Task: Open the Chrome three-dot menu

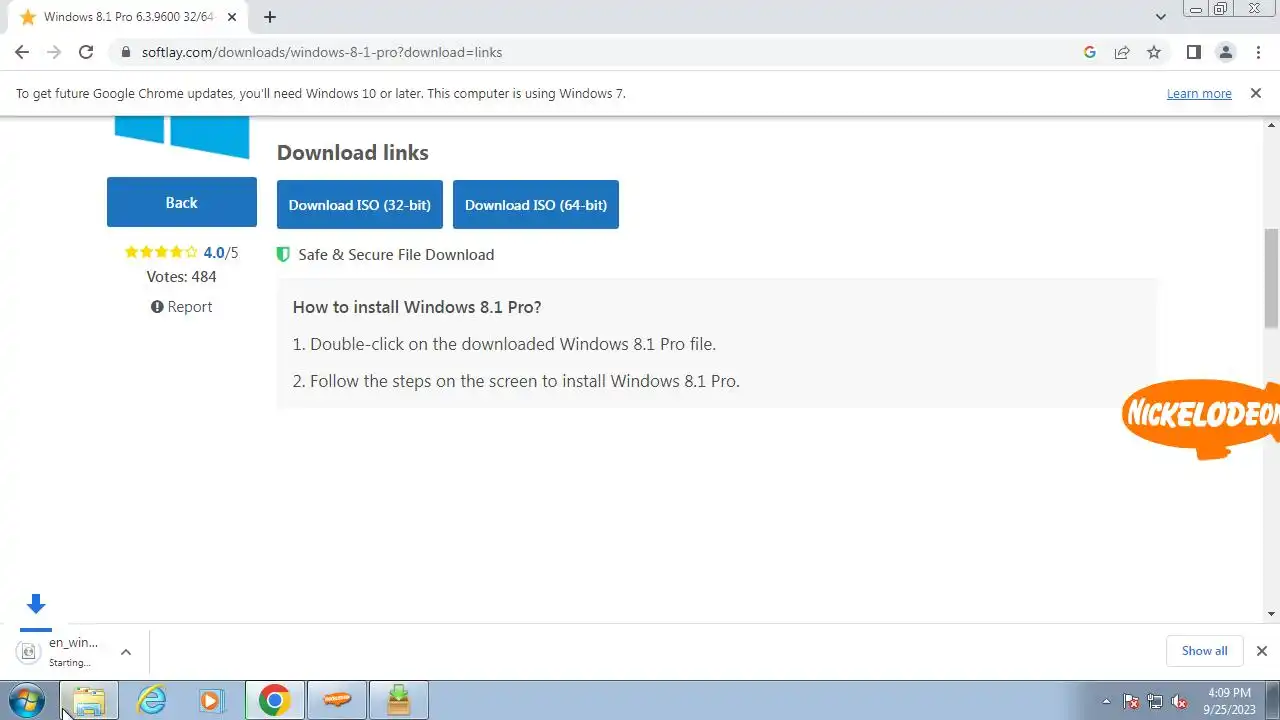Action: (x=1257, y=52)
